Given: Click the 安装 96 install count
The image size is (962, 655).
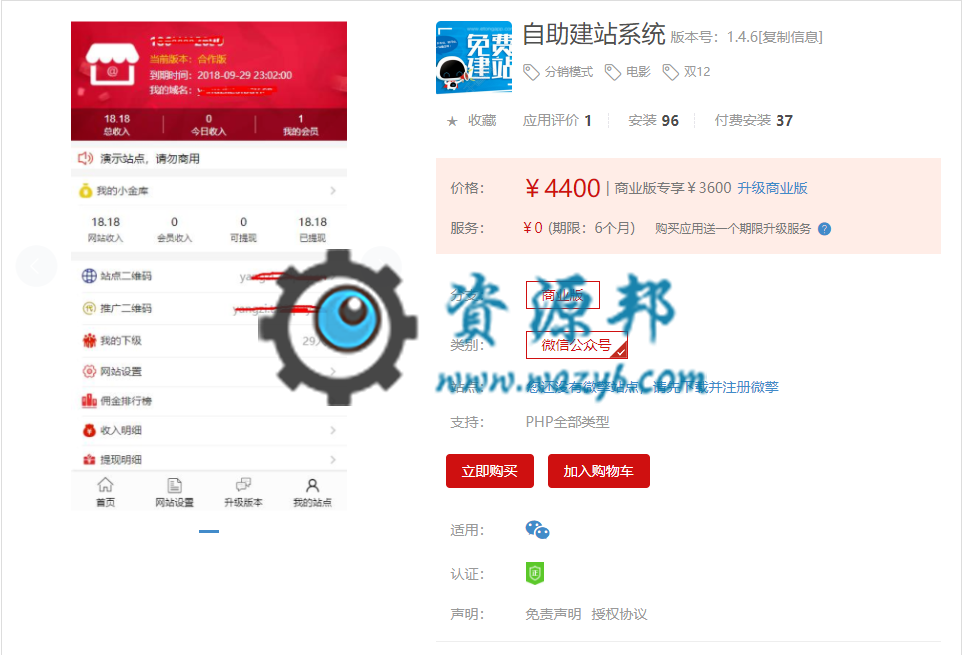Looking at the screenshot, I should pyautogui.click(x=653, y=121).
